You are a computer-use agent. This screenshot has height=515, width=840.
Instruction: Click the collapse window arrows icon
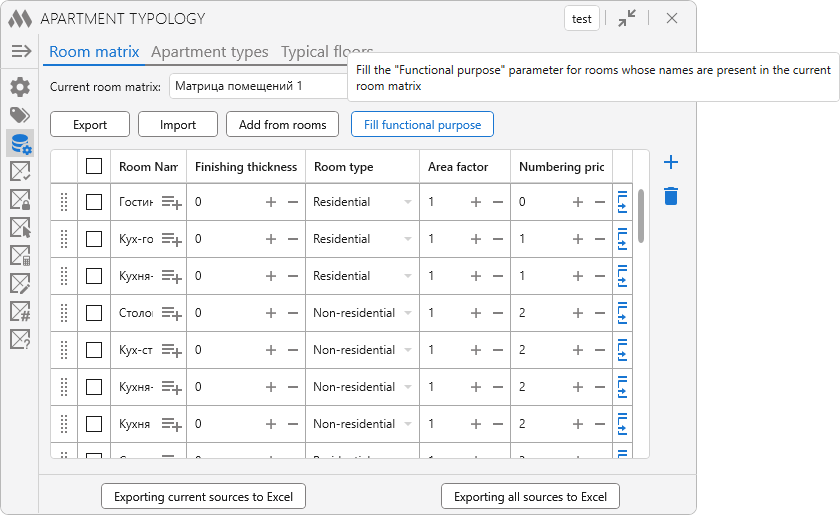click(x=627, y=18)
